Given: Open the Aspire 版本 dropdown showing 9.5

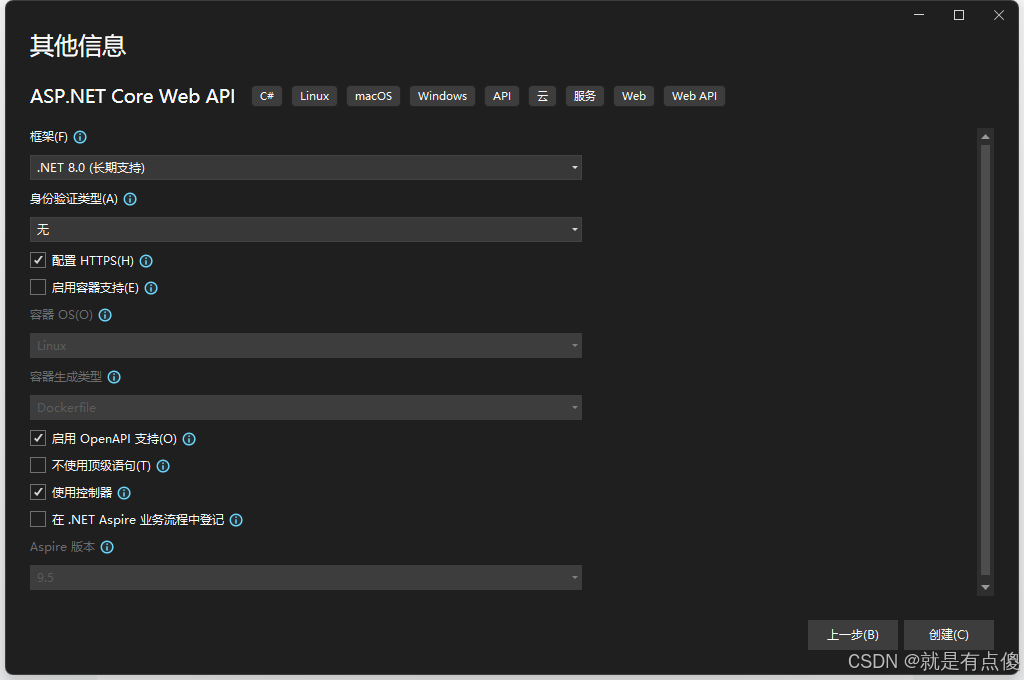Looking at the screenshot, I should coord(306,577).
